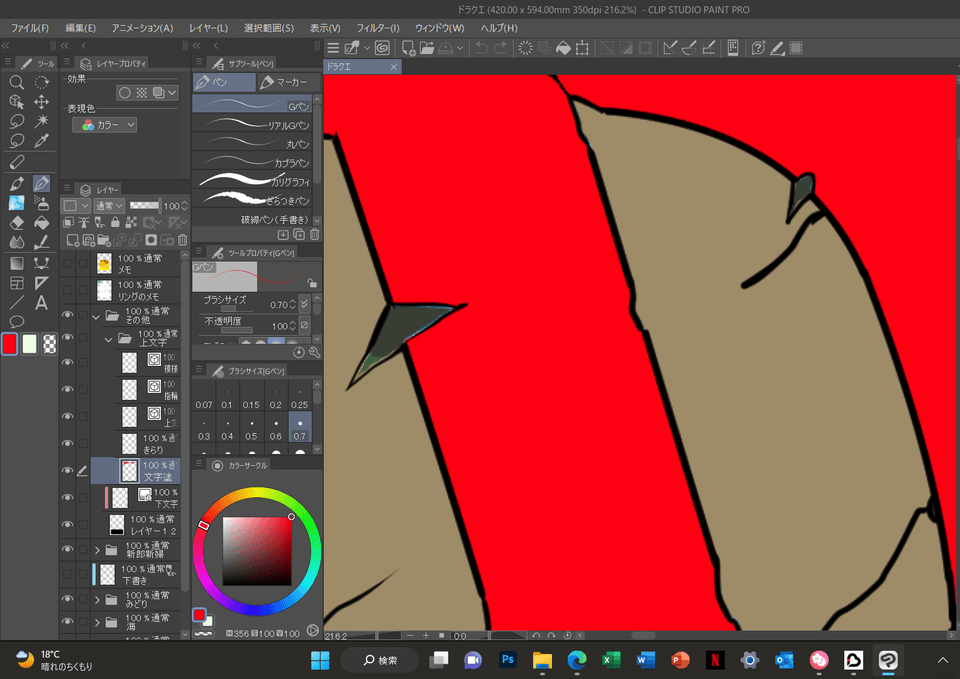This screenshot has height=679, width=960.
Task: Activate the Airbrush tool
Action: tap(41, 205)
